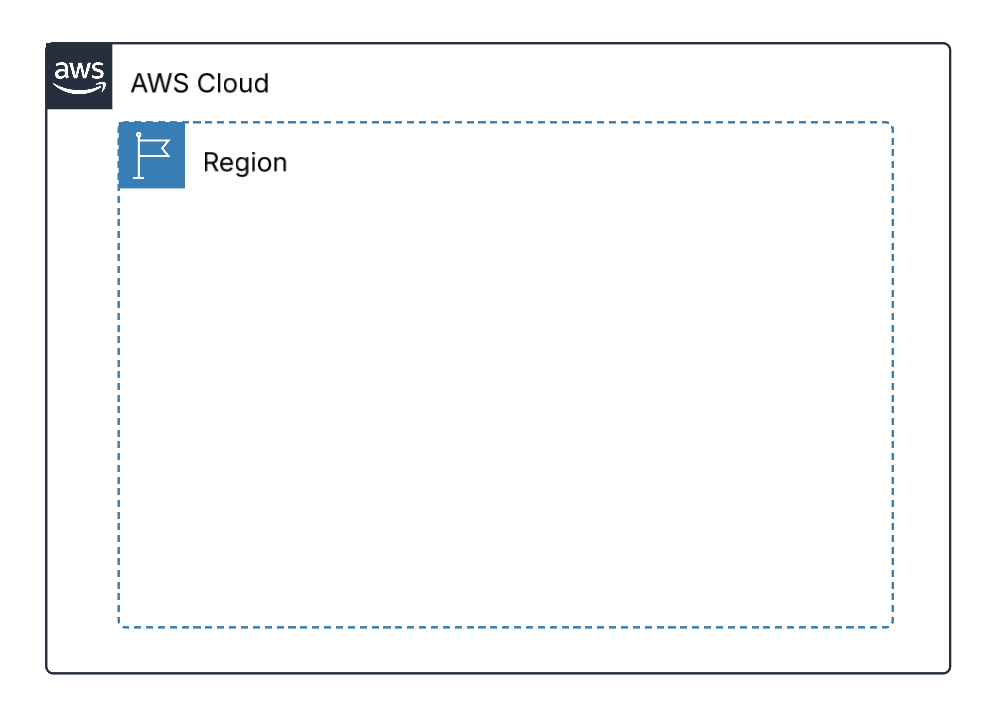
Task: Click the Region's dashed right border
Action: pos(892,375)
